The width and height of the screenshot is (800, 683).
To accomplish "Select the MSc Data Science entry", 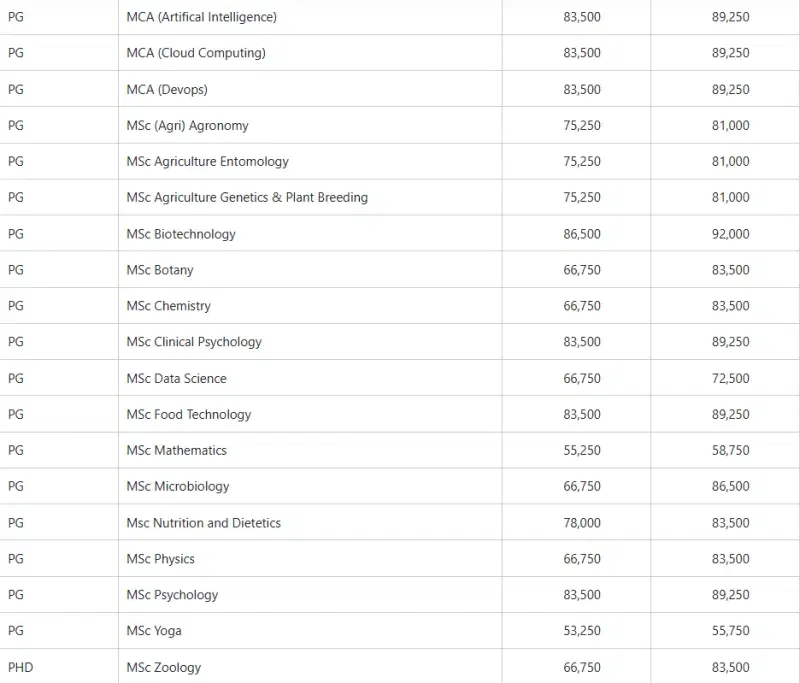I will point(176,378).
